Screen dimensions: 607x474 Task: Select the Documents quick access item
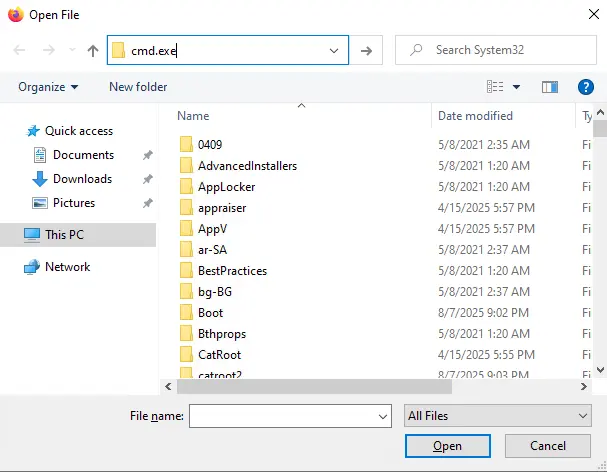83,155
